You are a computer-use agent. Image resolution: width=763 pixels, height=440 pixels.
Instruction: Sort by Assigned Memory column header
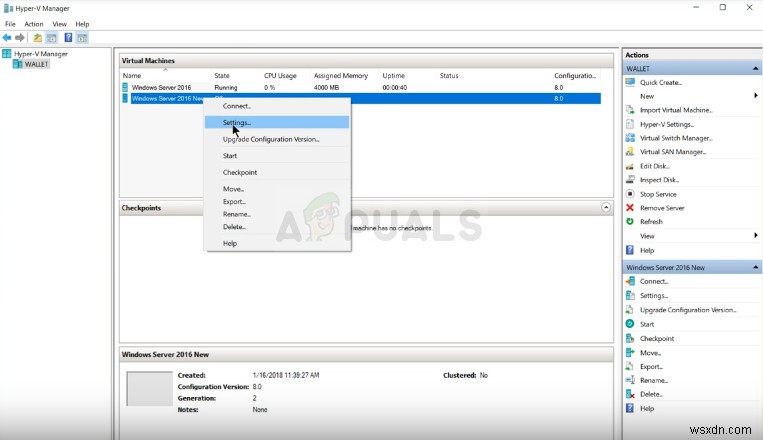341,75
